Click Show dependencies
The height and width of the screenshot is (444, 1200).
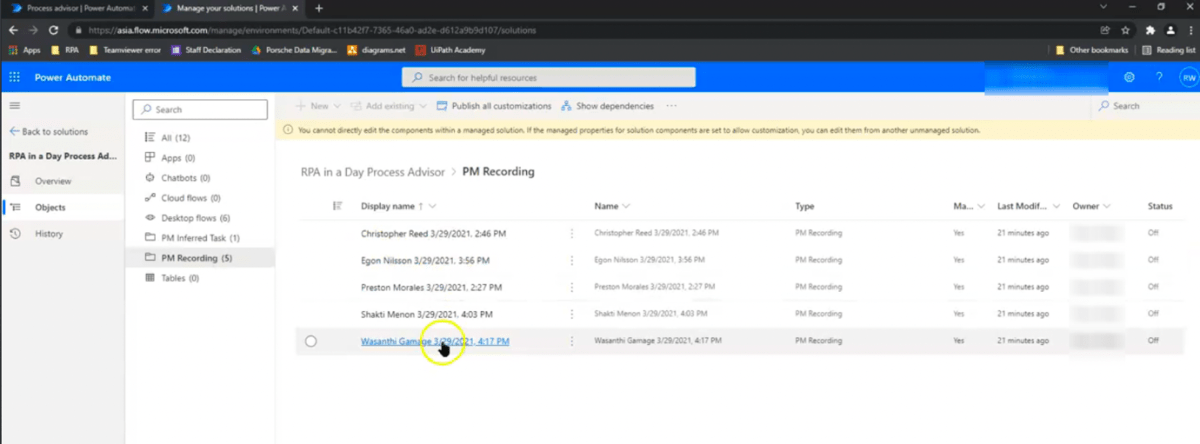608,105
